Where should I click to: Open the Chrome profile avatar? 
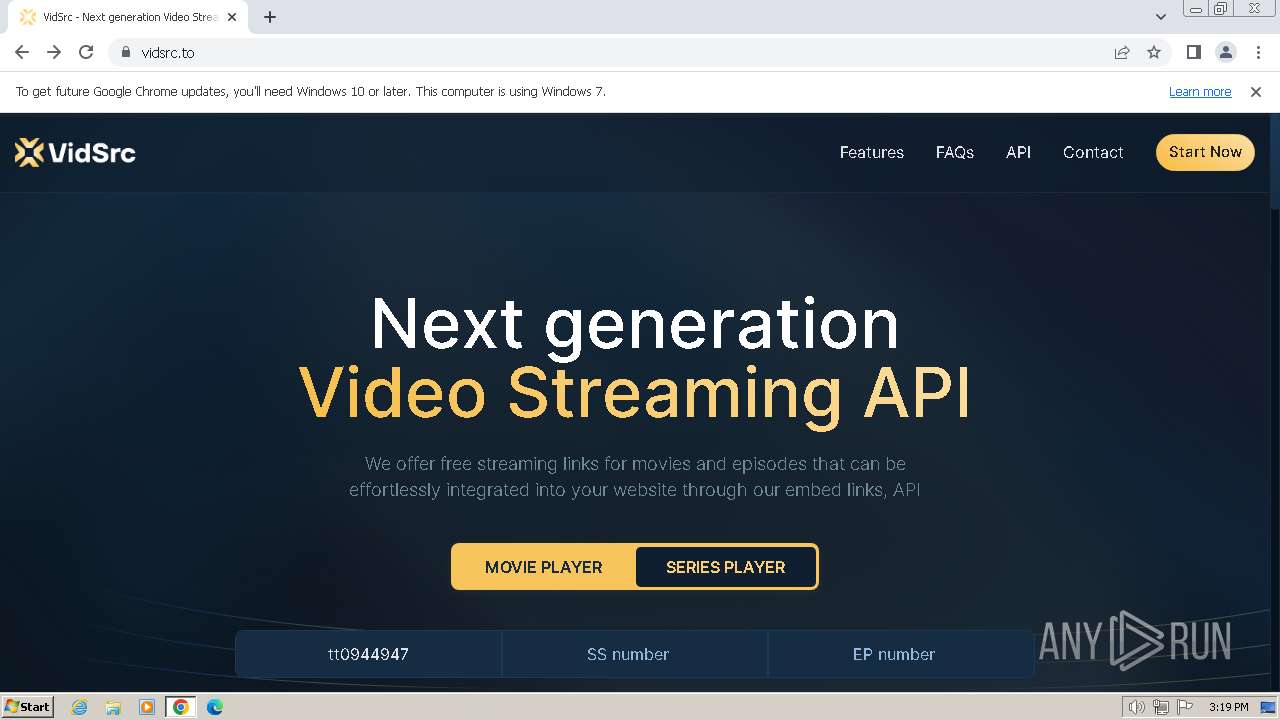(1225, 52)
